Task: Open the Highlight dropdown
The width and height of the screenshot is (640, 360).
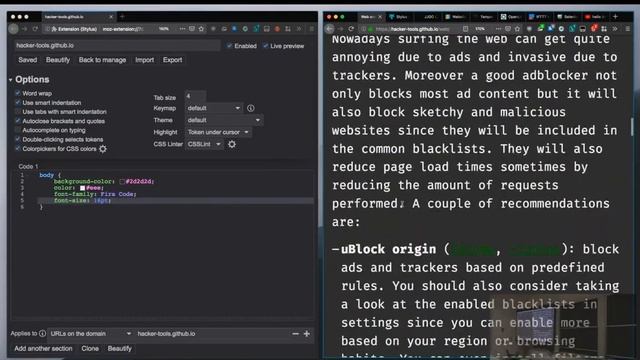Action: (x=218, y=132)
